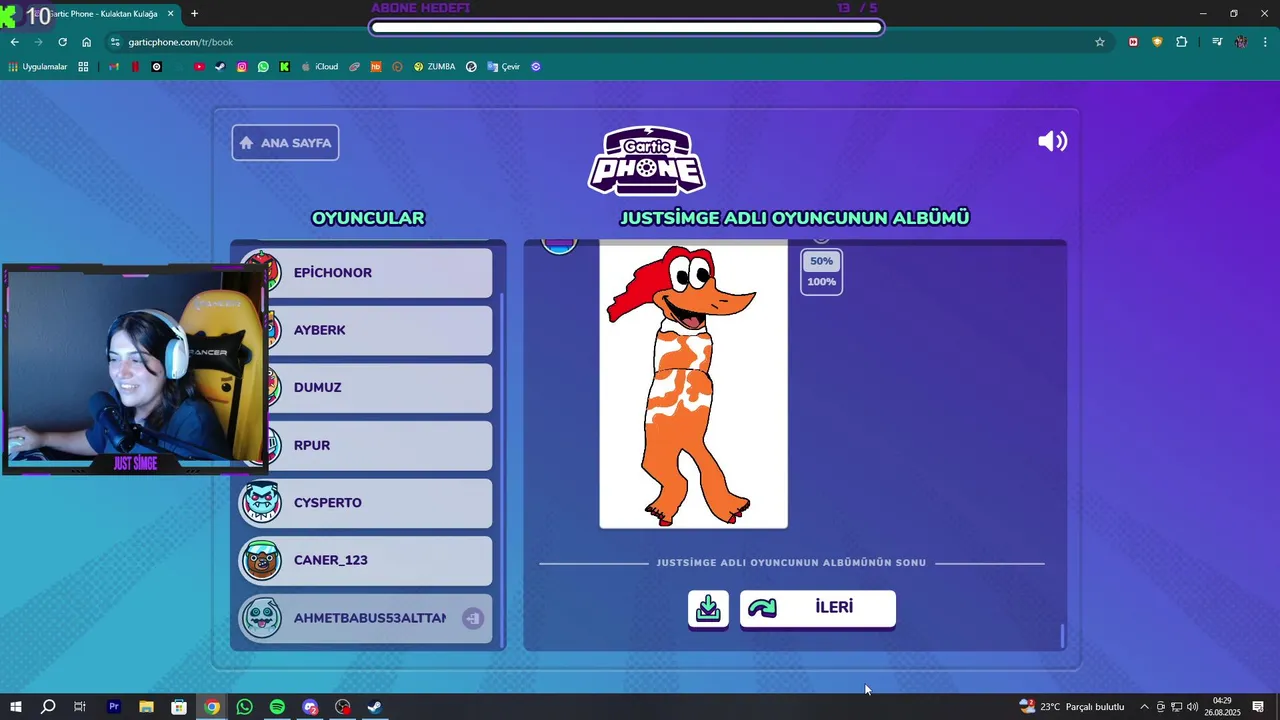Open OBS Studio from the taskbar
This screenshot has height=720, width=1280.
coord(343,707)
